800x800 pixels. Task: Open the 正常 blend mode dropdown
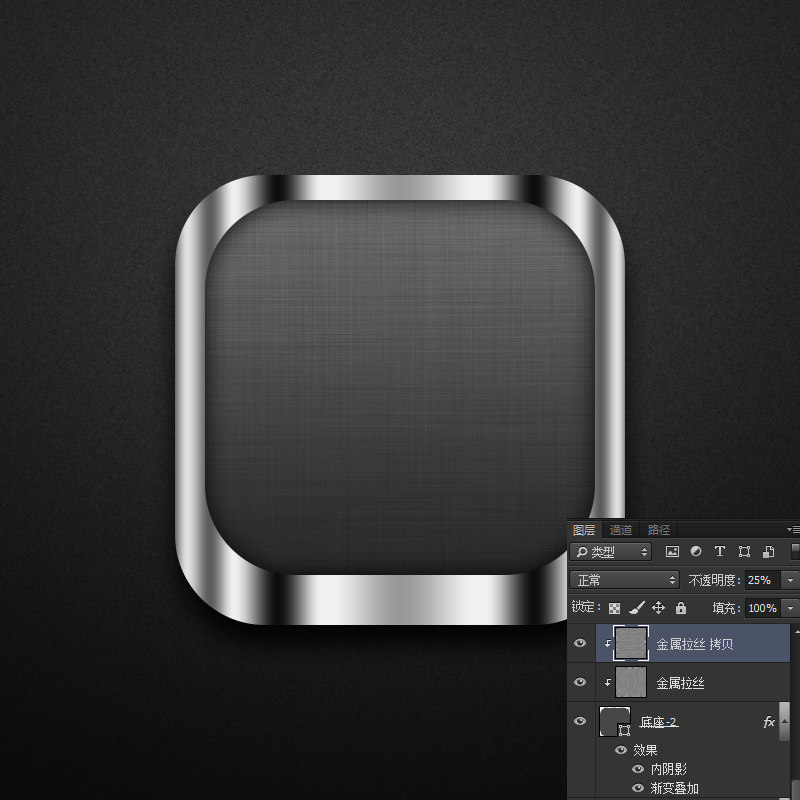pos(624,580)
